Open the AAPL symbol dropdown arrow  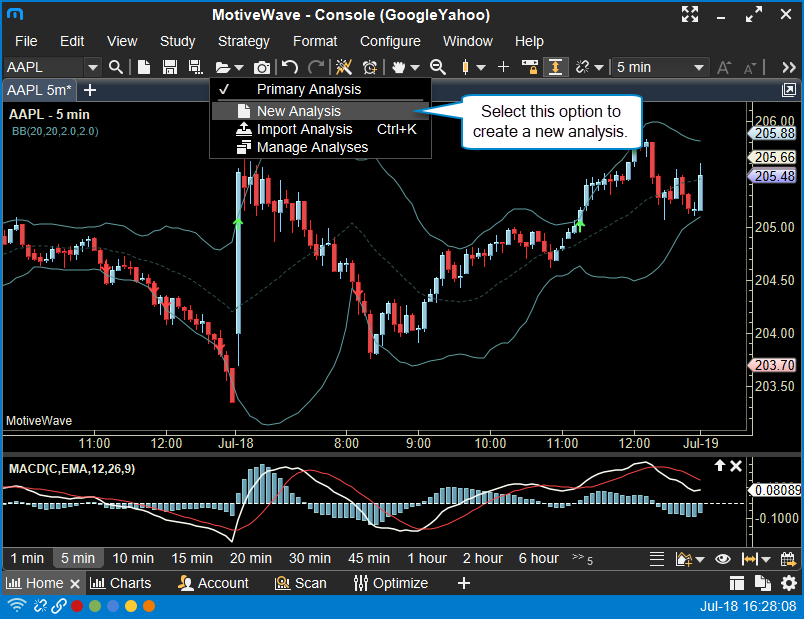[93, 67]
